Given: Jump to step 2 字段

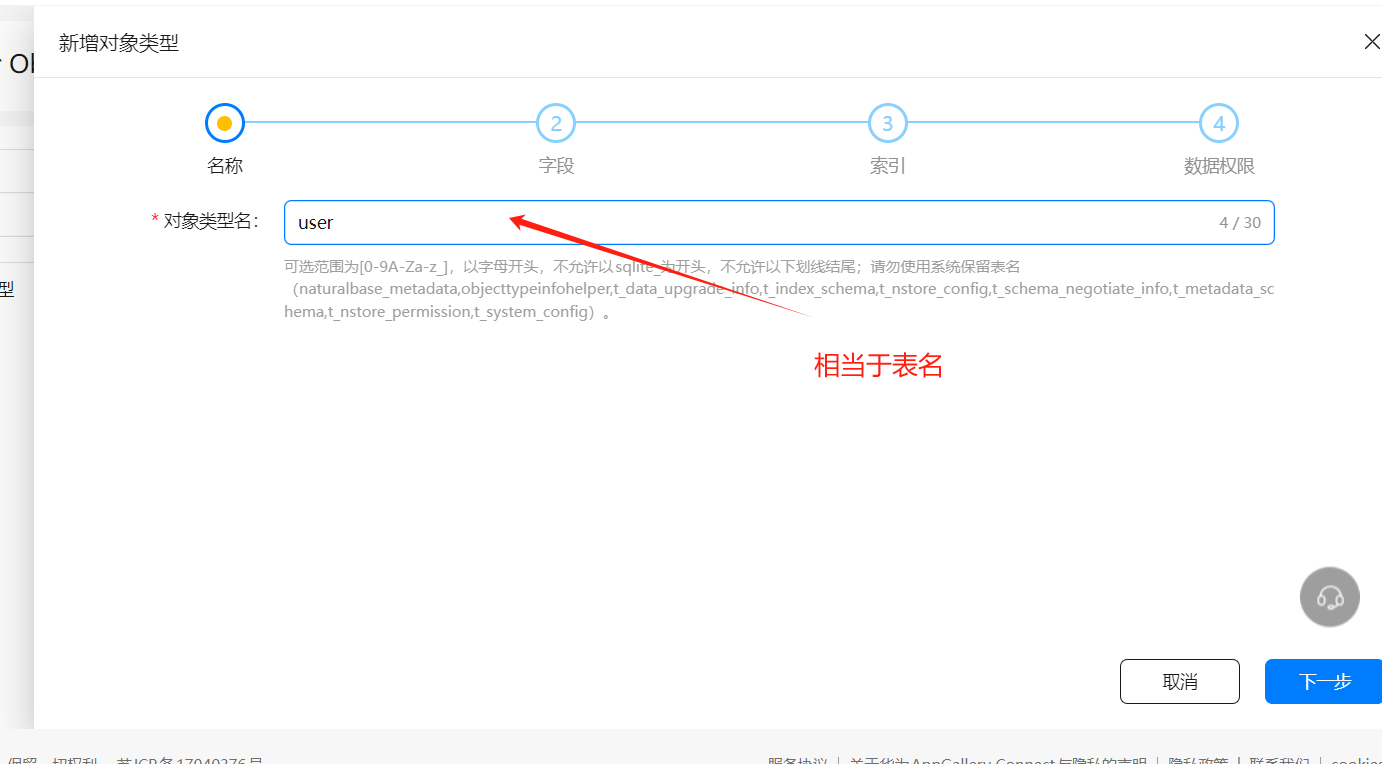Looking at the screenshot, I should (x=556, y=124).
